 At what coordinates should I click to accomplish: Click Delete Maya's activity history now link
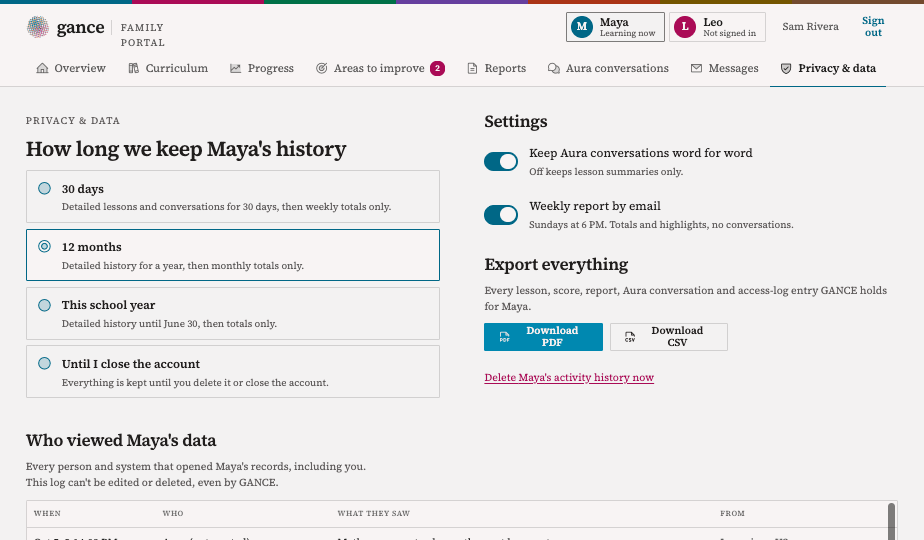click(569, 377)
